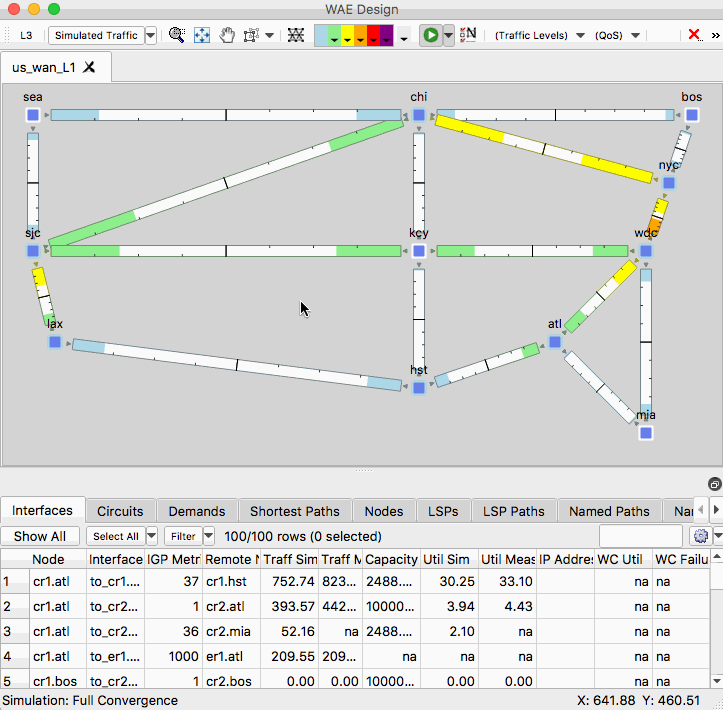Screen dimensions: 723x710
Task: Select the mia node icon
Action: click(x=646, y=433)
